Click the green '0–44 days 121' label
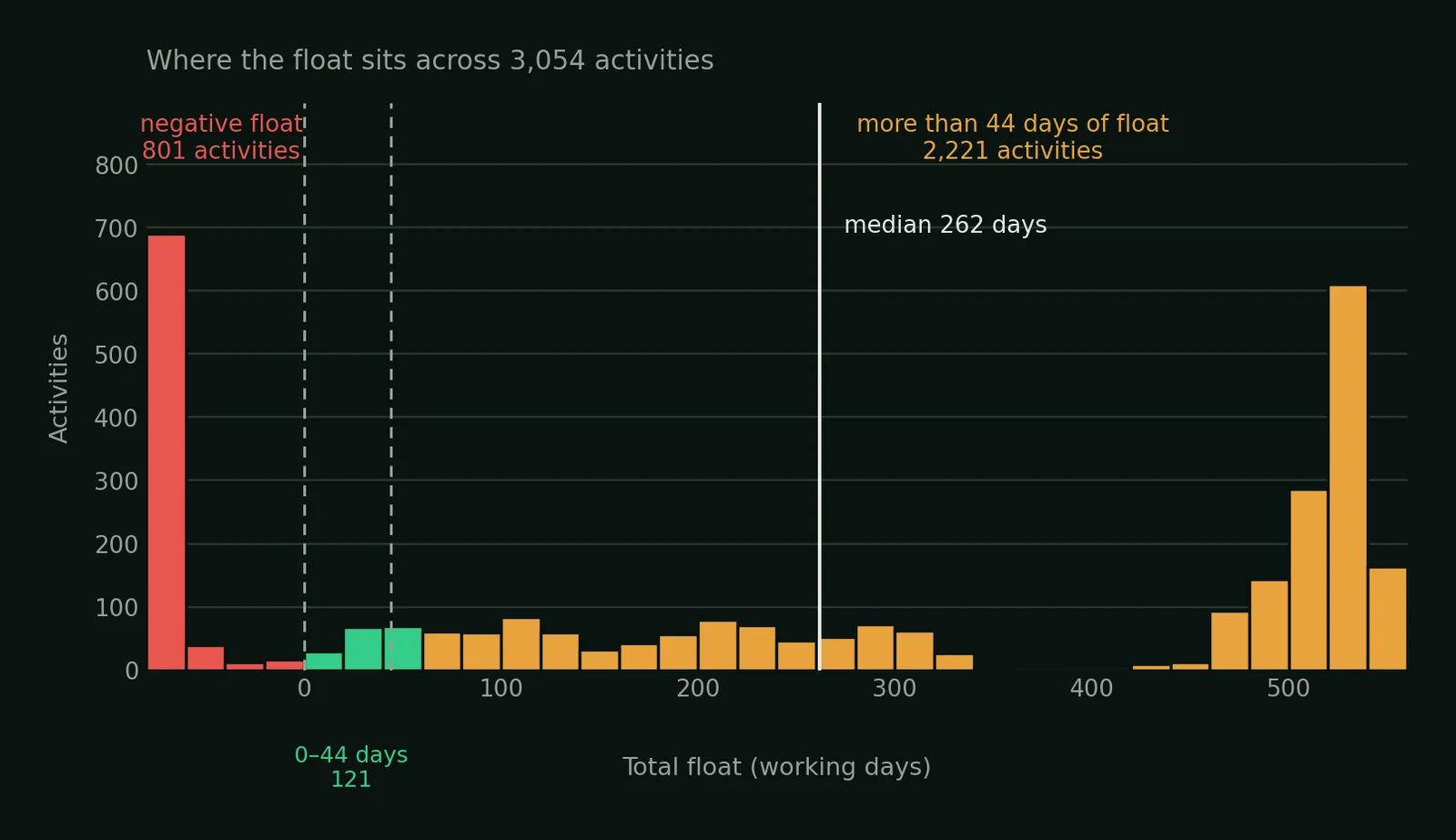 [x=351, y=767]
